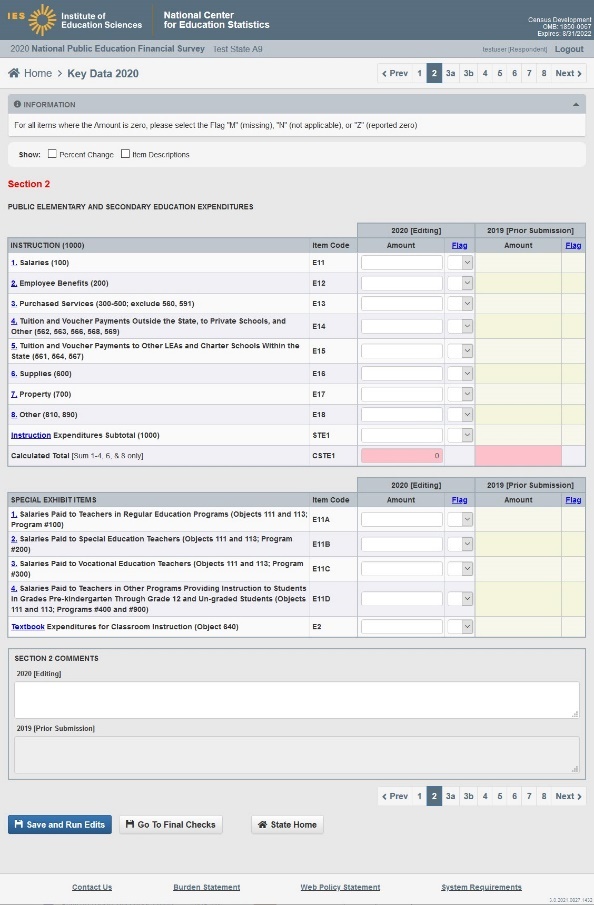Screen dimensions: 594x905
Task: Go to page 7 in bottom pagination
Action: click(x=529, y=796)
